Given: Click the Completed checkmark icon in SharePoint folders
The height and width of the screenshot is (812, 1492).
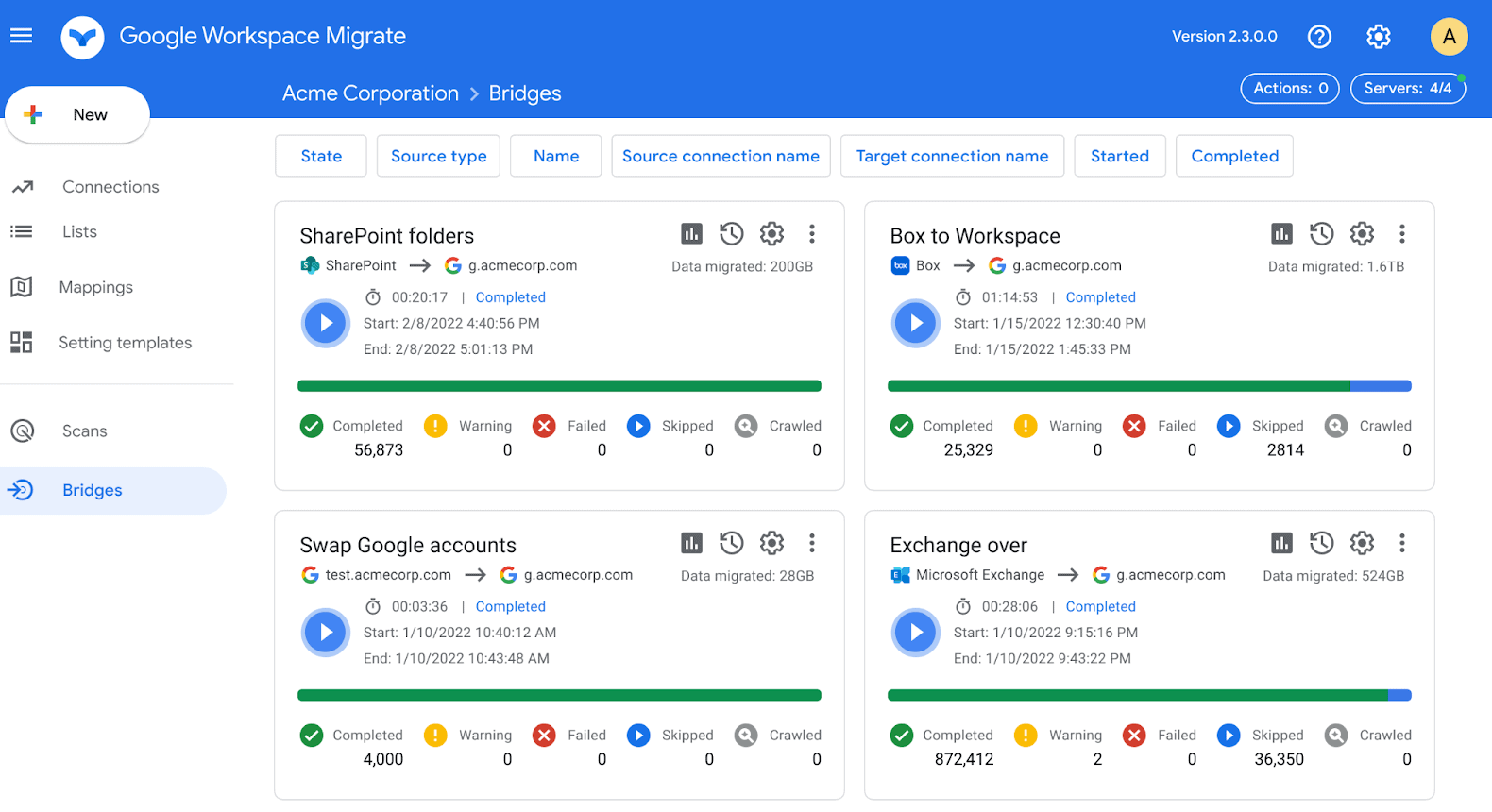Looking at the screenshot, I should point(312,427).
